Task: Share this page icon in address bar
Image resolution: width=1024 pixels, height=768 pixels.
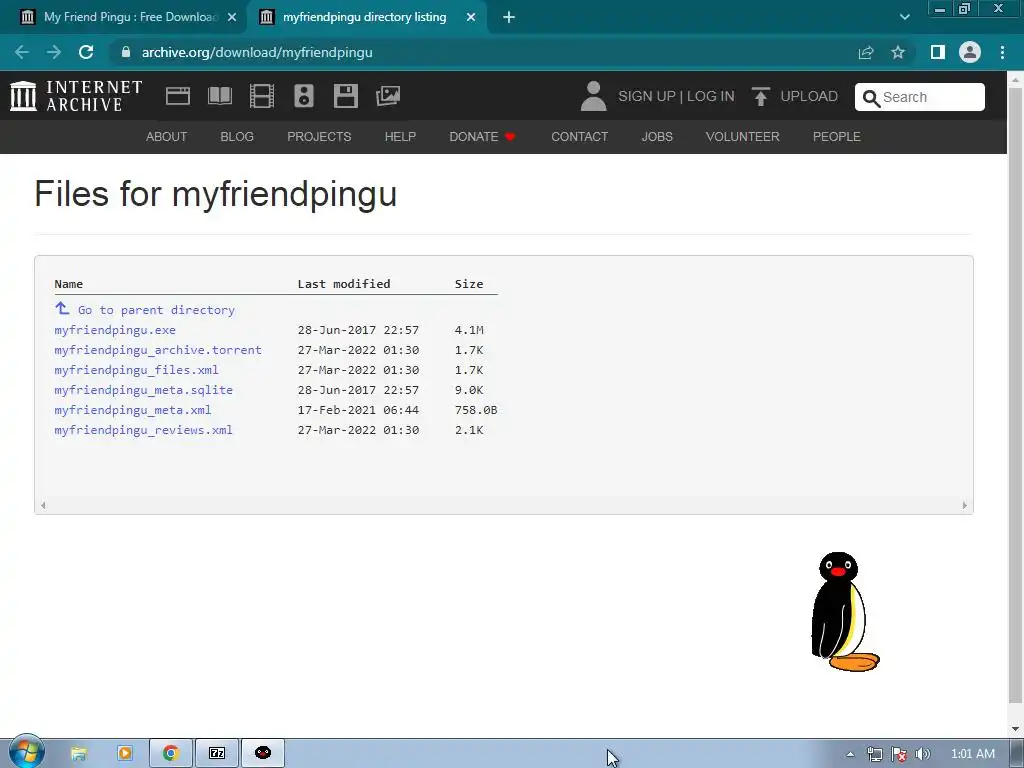Action: 866,52
